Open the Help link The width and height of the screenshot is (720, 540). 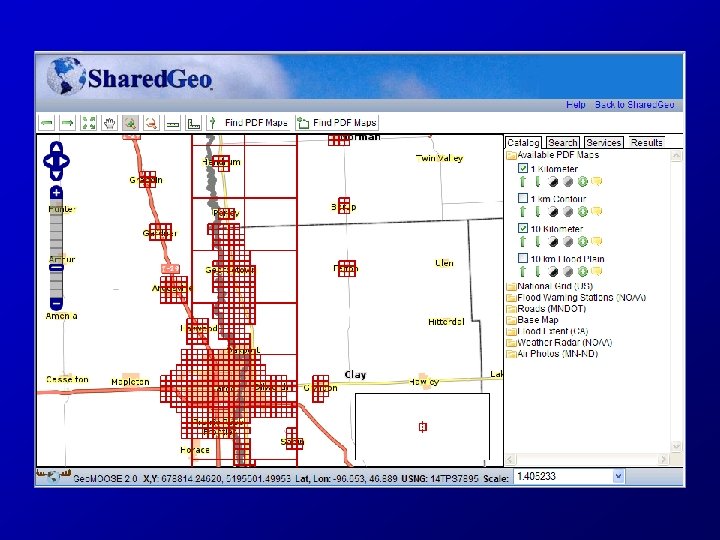pos(575,105)
